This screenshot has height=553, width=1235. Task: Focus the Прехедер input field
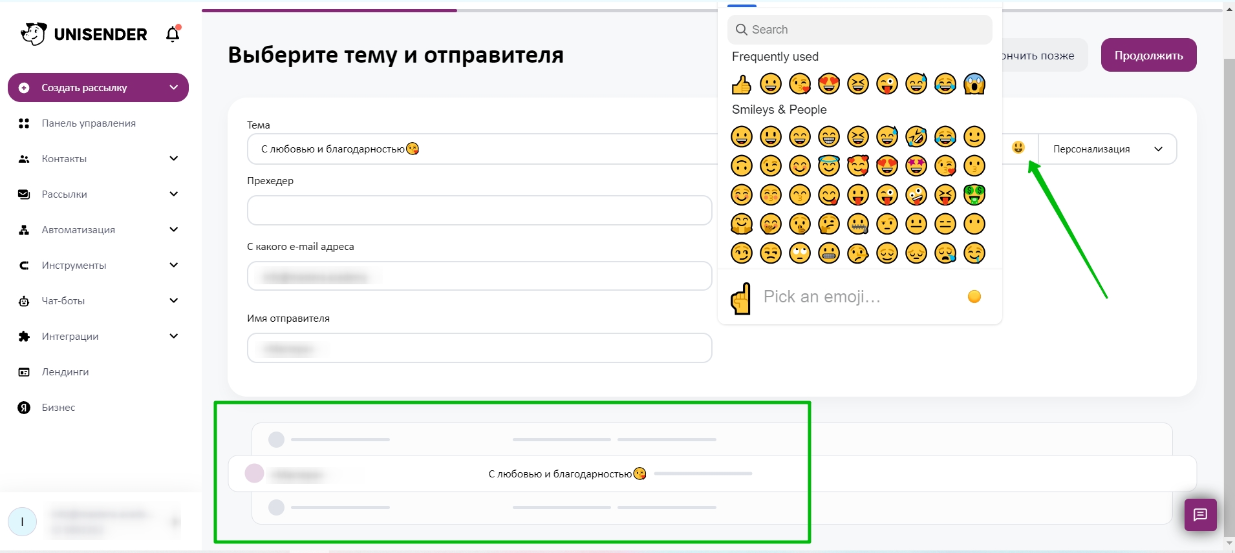point(479,210)
